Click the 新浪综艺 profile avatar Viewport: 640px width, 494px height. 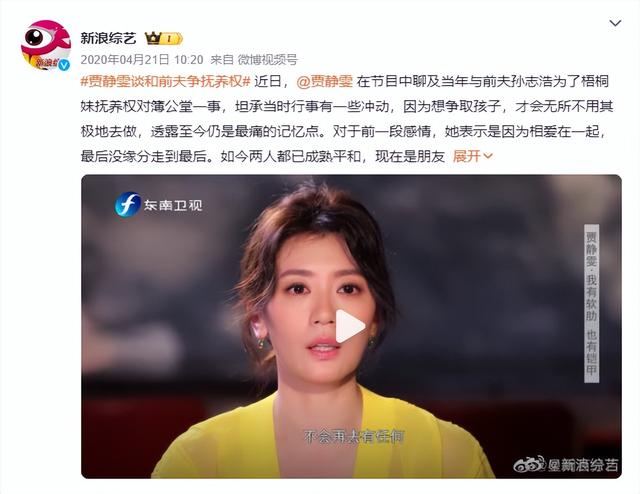(x=46, y=45)
